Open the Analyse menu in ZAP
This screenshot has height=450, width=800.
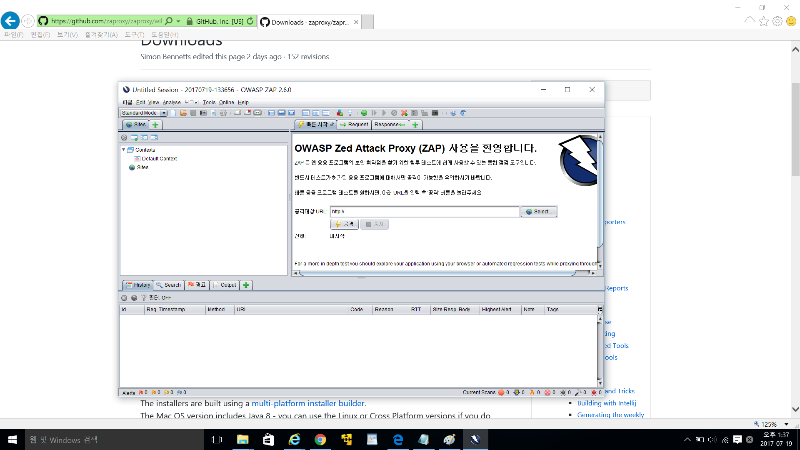(171, 102)
